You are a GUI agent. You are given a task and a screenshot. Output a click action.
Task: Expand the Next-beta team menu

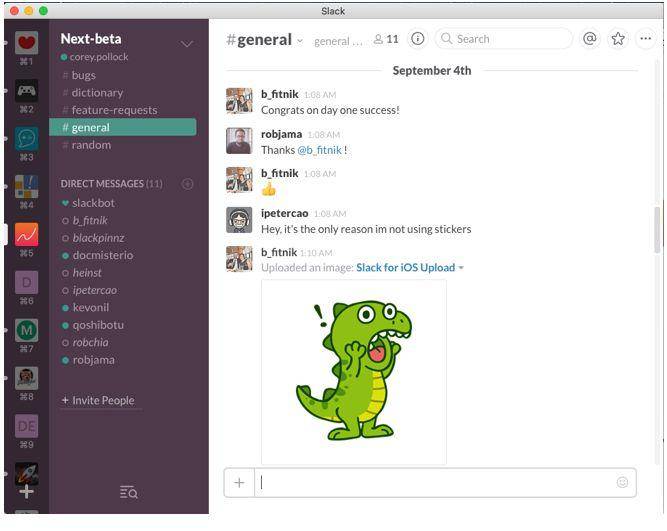[x=187, y=44]
